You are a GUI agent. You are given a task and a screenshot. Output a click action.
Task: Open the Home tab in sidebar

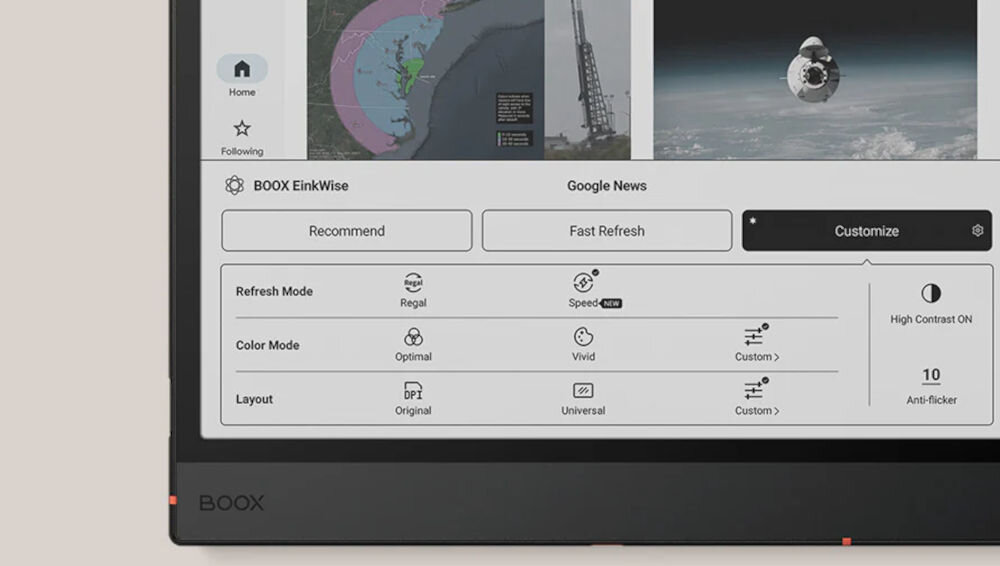point(242,75)
